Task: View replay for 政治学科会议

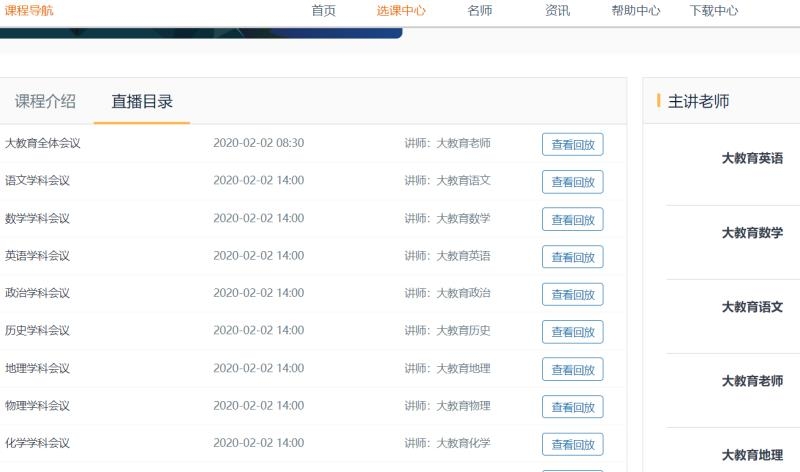Action: tap(572, 294)
